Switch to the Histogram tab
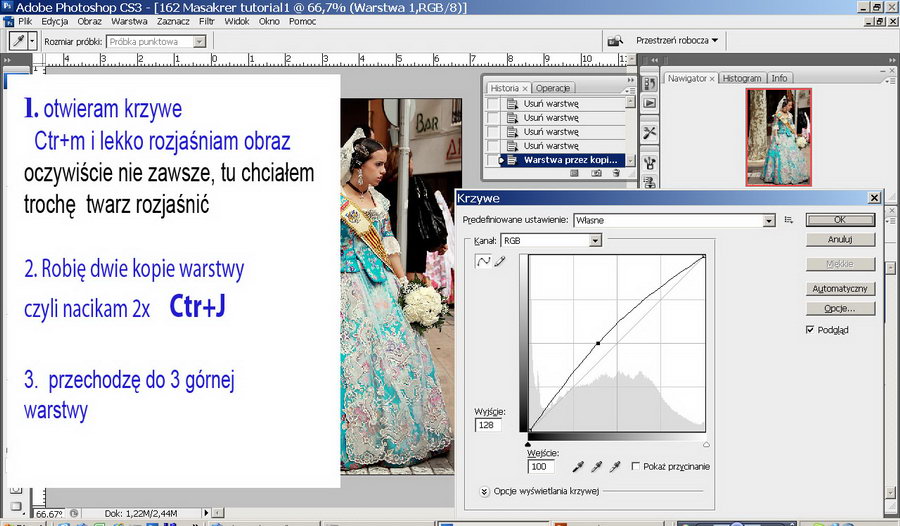 741,78
